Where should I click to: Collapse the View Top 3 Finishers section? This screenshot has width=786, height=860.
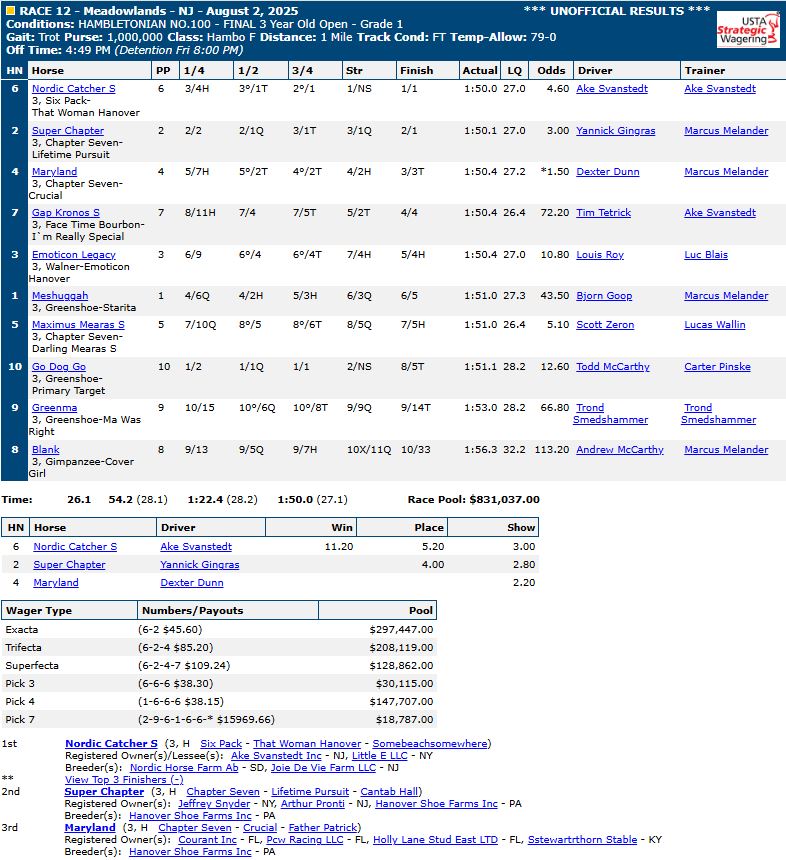(124, 780)
